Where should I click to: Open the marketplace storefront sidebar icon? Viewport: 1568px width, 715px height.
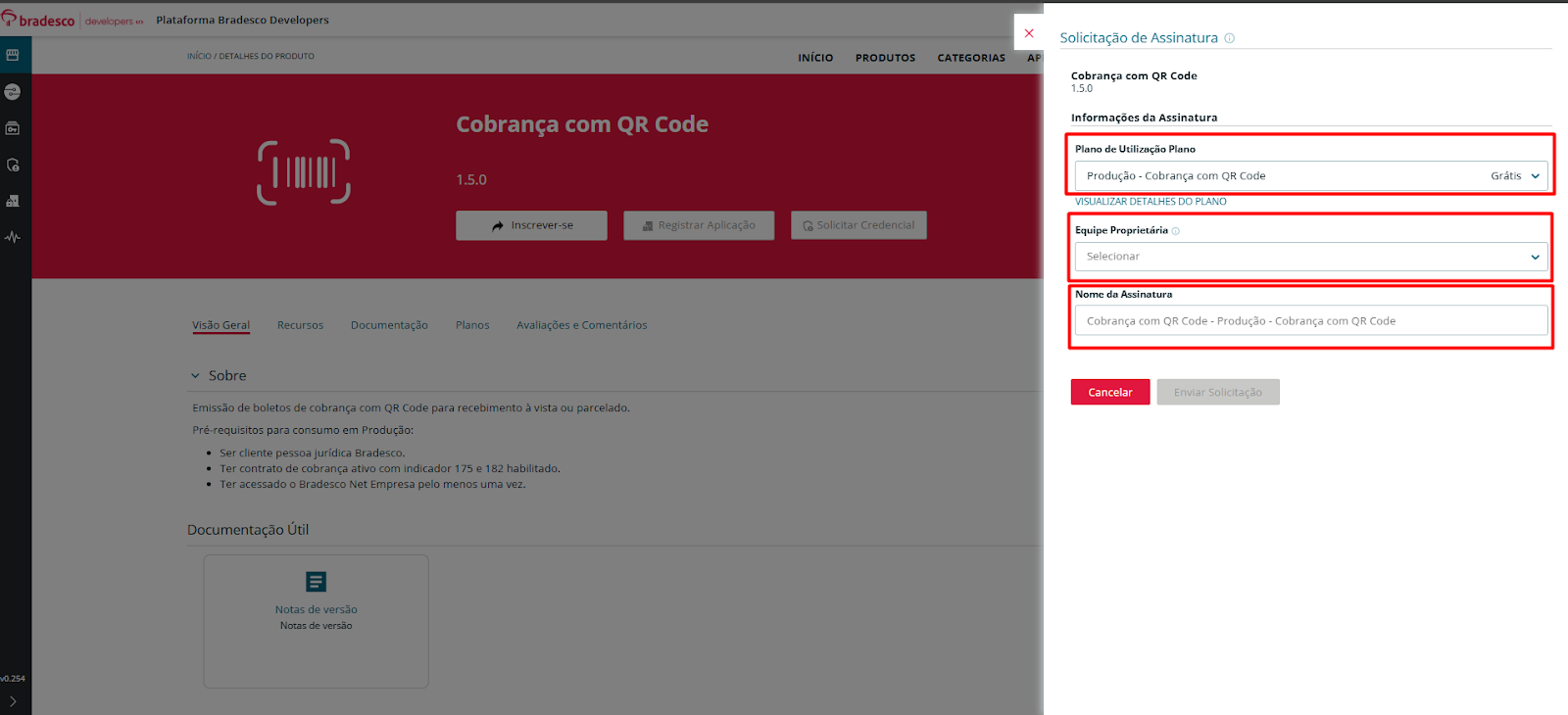click(13, 55)
